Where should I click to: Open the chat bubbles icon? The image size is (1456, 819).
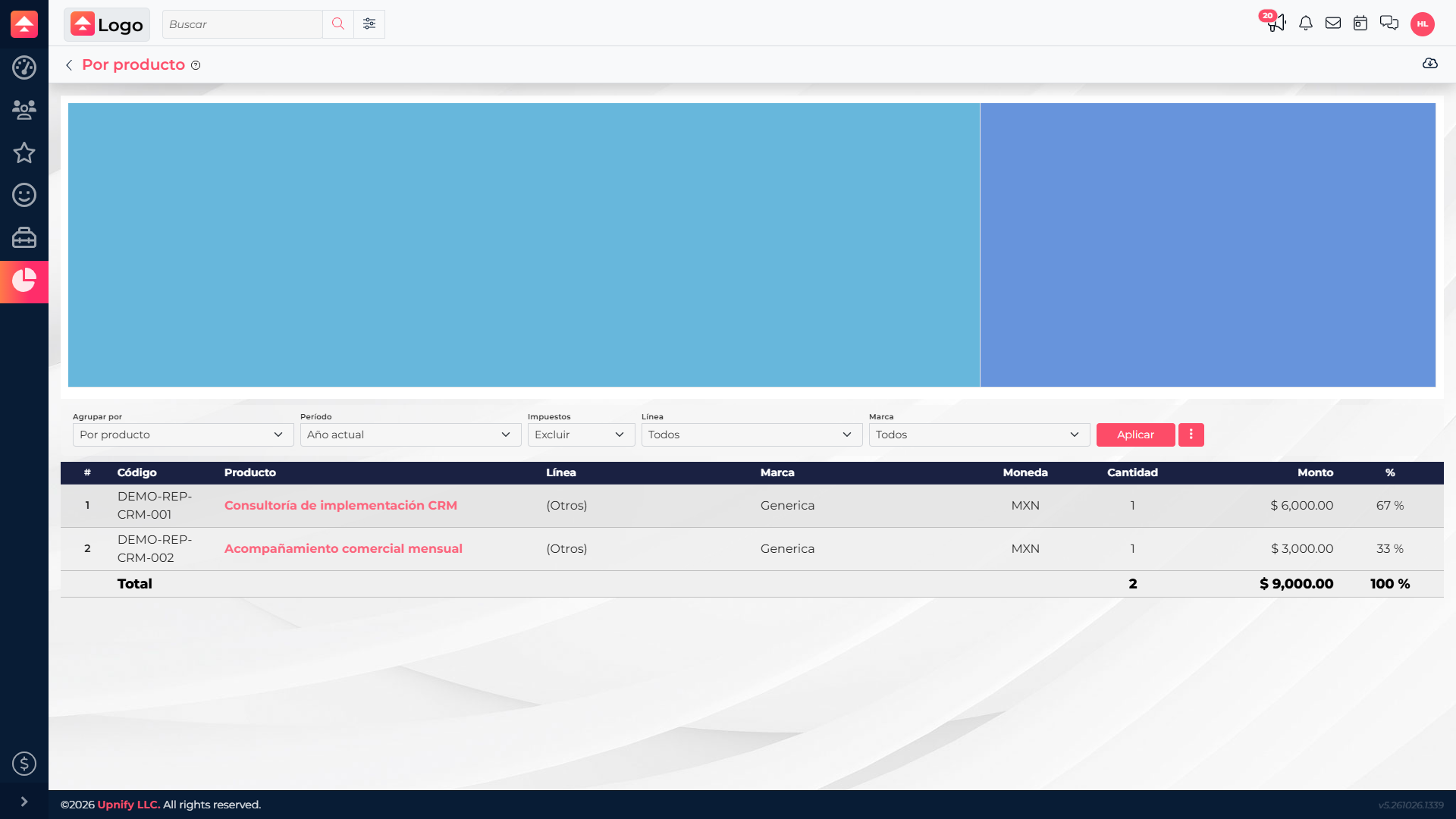tap(1389, 24)
